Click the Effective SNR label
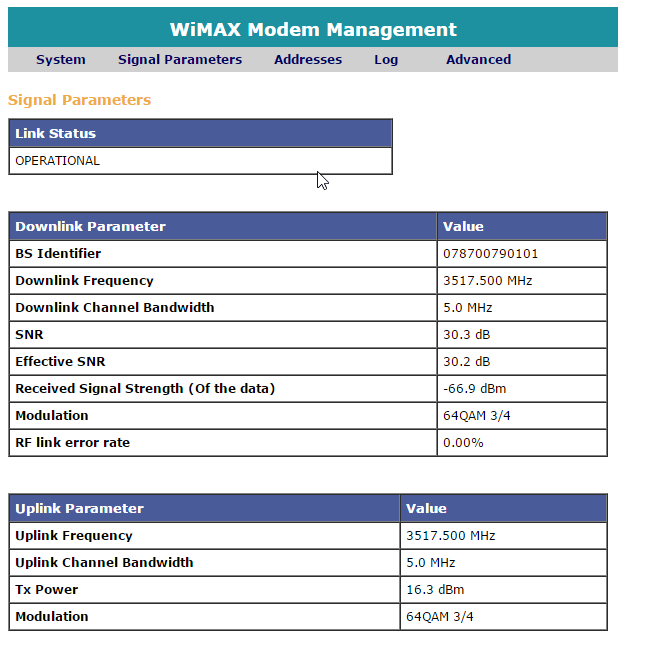Screen dimensions: 659x648 point(60,361)
